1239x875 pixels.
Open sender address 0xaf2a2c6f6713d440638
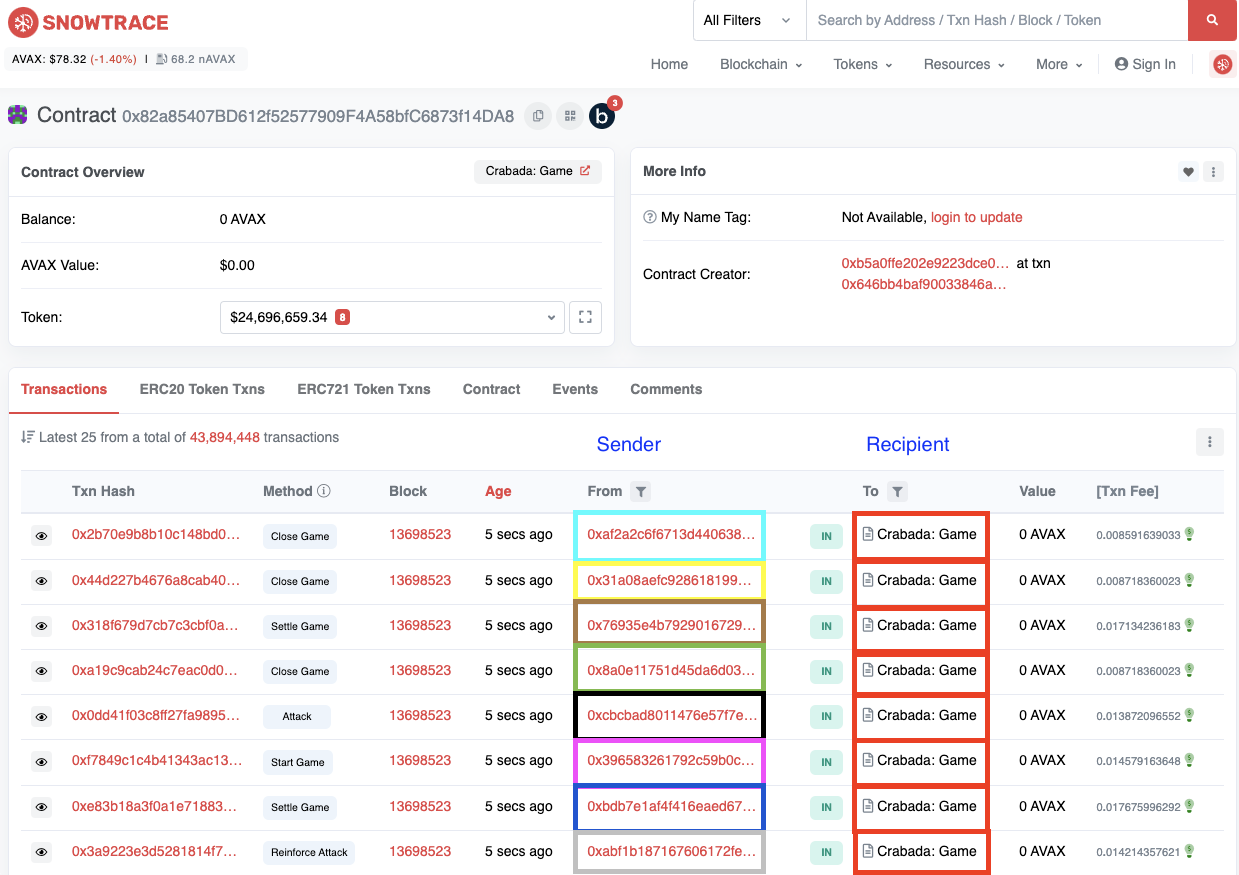(x=671, y=534)
